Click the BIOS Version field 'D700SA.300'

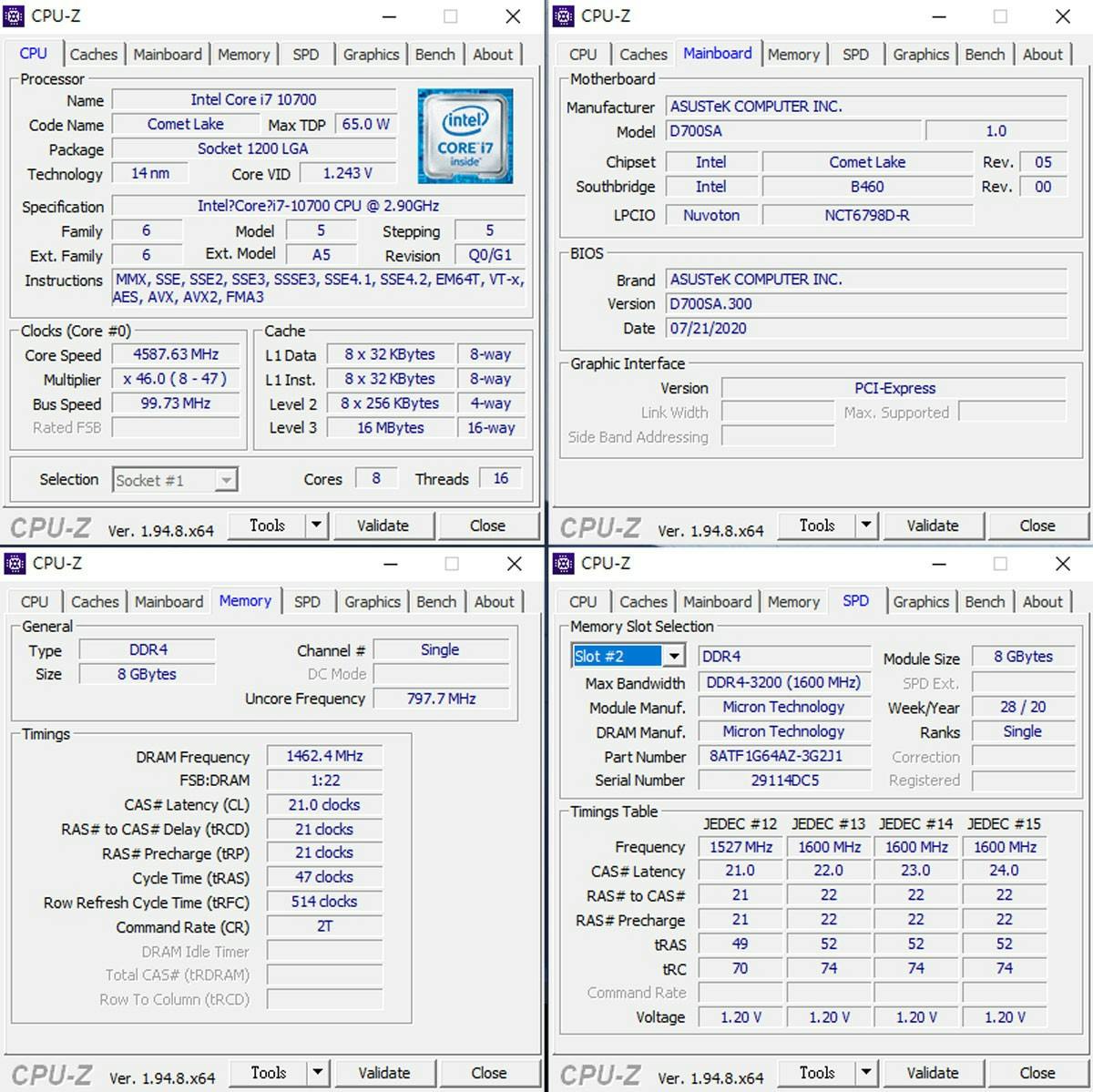(x=866, y=304)
